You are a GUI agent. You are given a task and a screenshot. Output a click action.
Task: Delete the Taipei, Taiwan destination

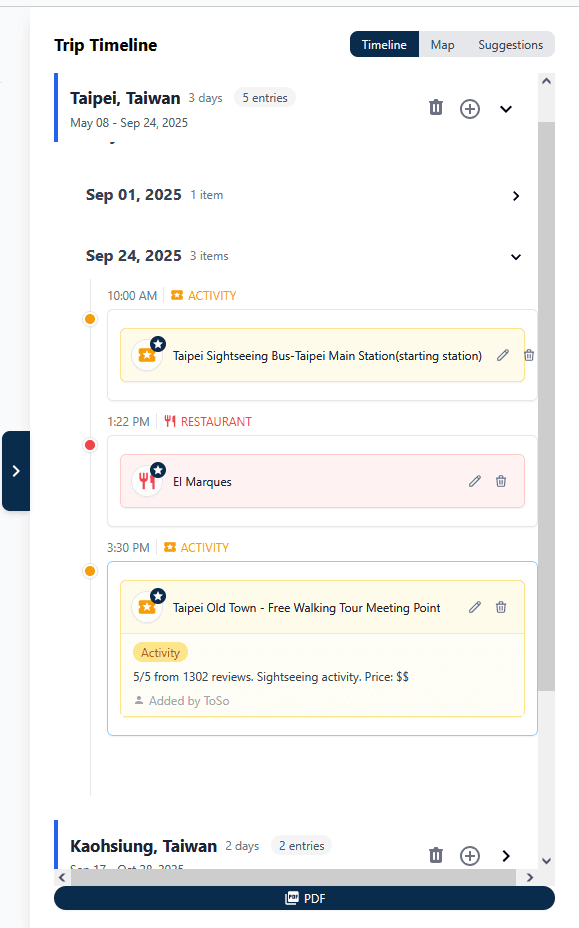coord(436,108)
